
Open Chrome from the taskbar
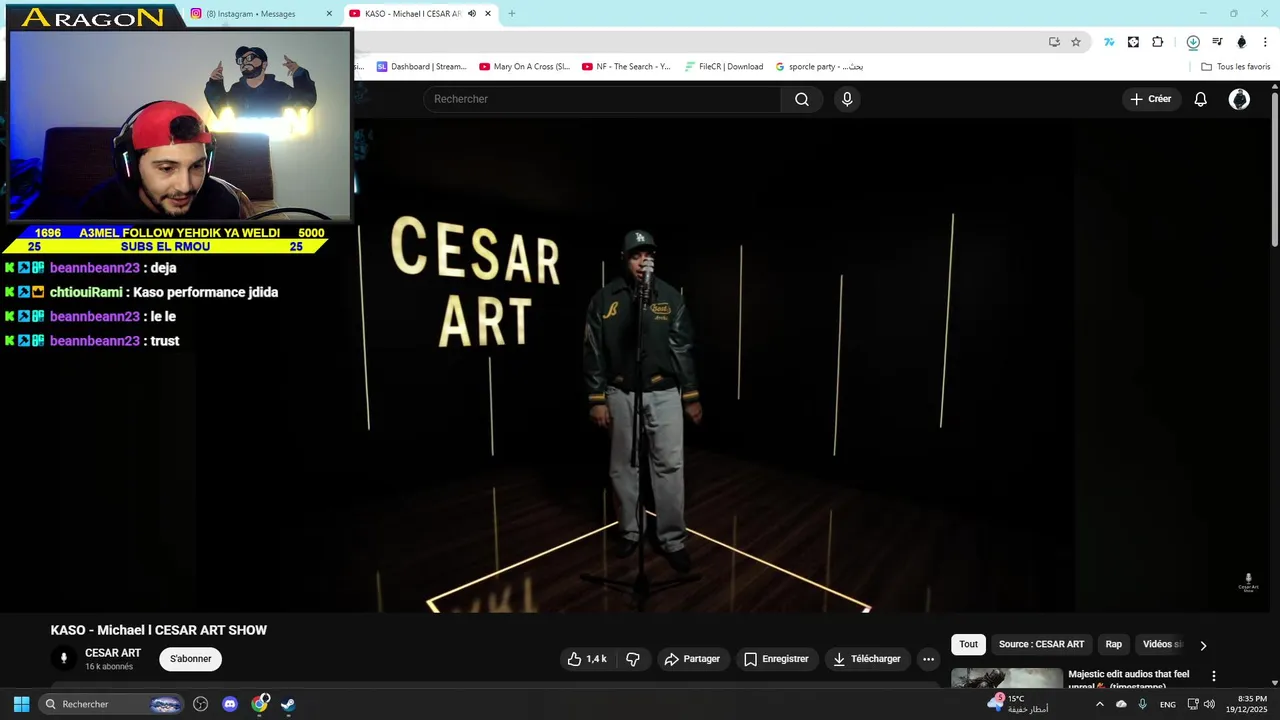click(x=259, y=704)
